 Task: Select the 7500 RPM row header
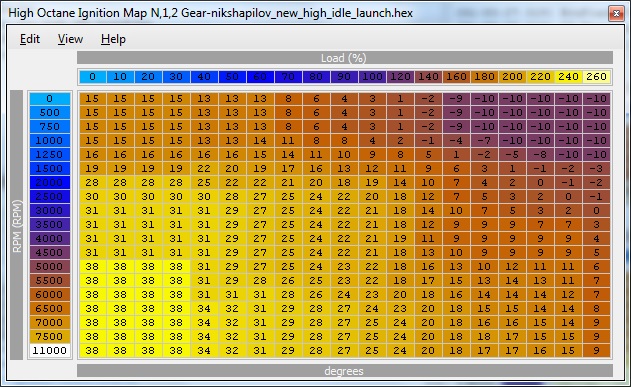coord(49,336)
